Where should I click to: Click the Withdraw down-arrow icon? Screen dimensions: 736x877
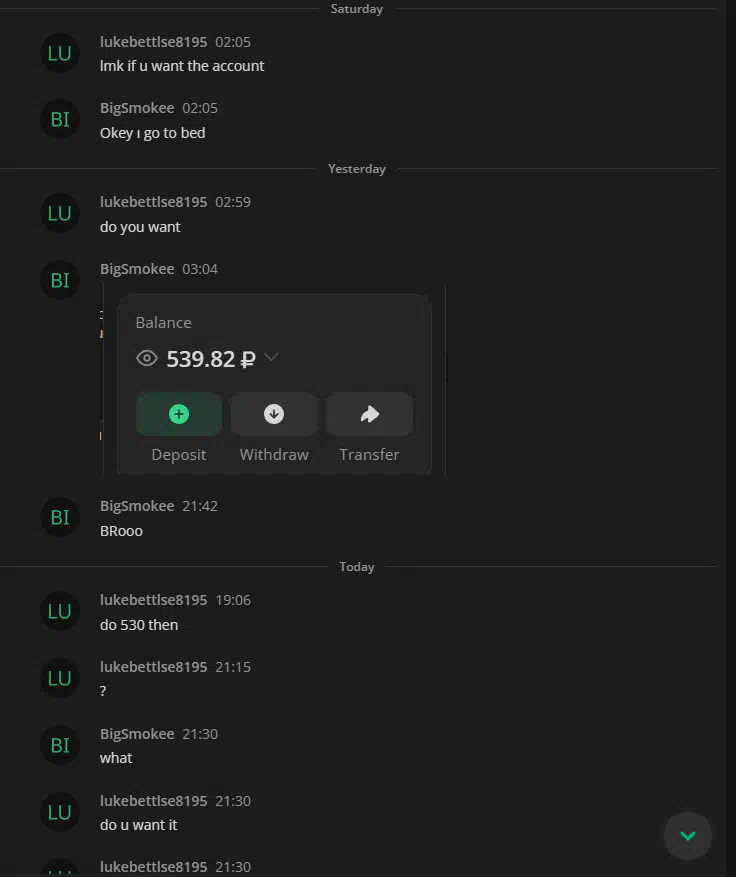(274, 414)
